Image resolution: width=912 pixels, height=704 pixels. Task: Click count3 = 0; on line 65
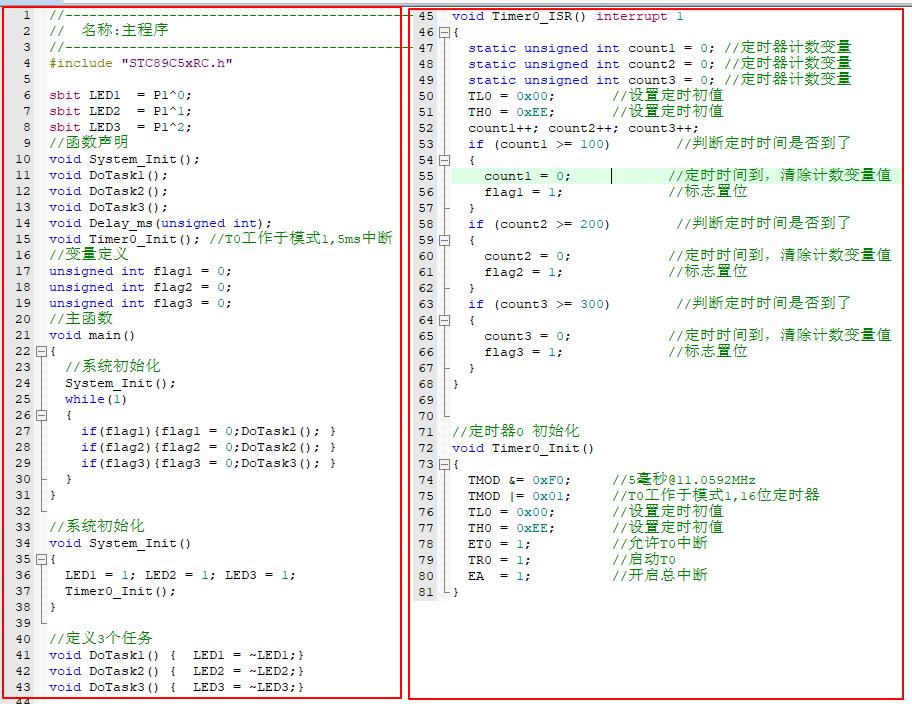[x=528, y=336]
